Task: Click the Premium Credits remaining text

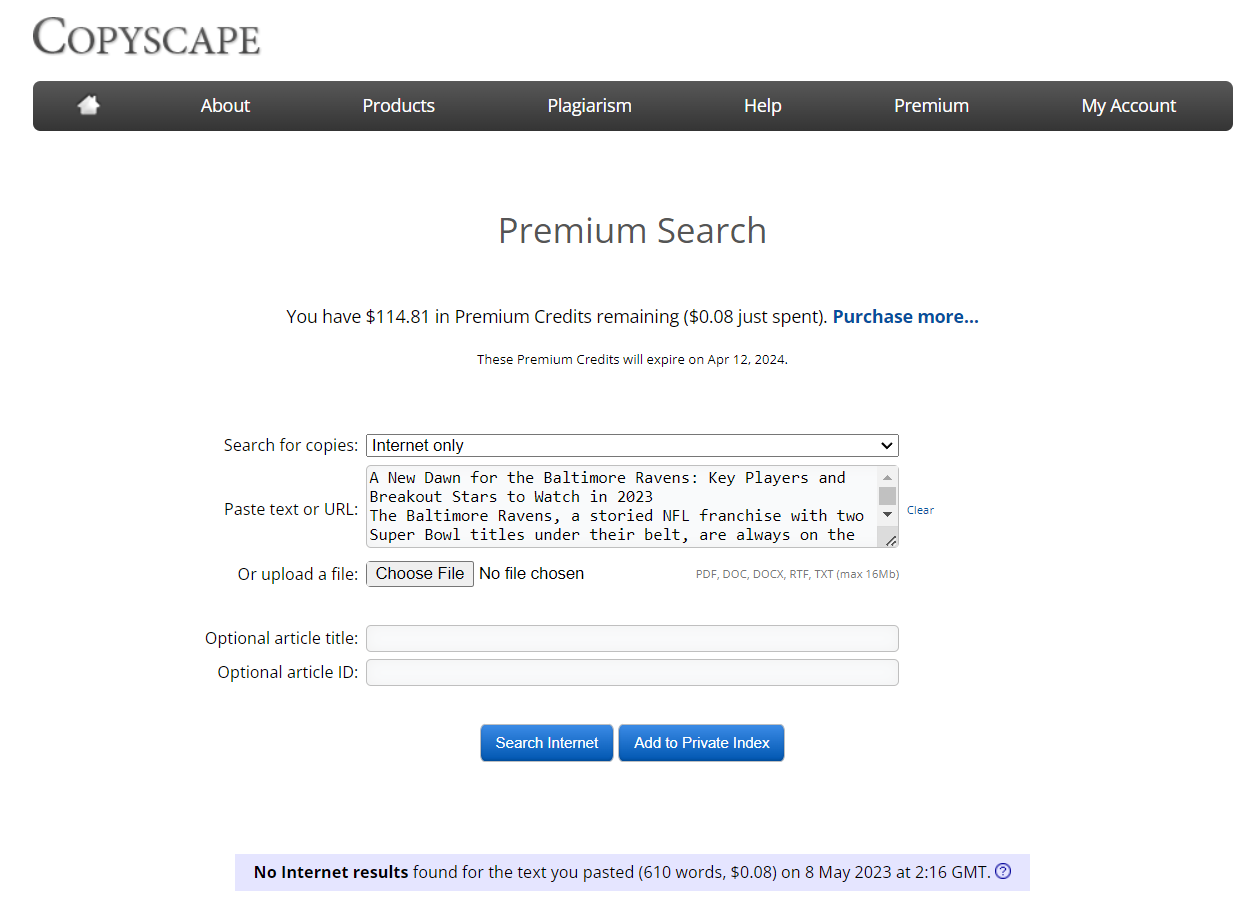Action: coord(556,316)
